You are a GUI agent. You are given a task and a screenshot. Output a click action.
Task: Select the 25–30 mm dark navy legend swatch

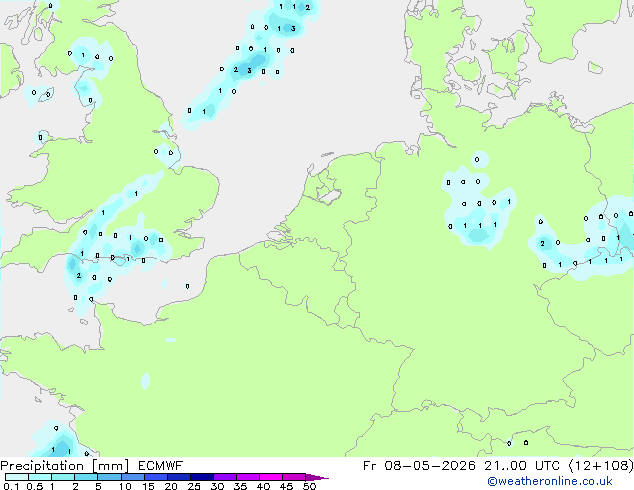pos(202,477)
